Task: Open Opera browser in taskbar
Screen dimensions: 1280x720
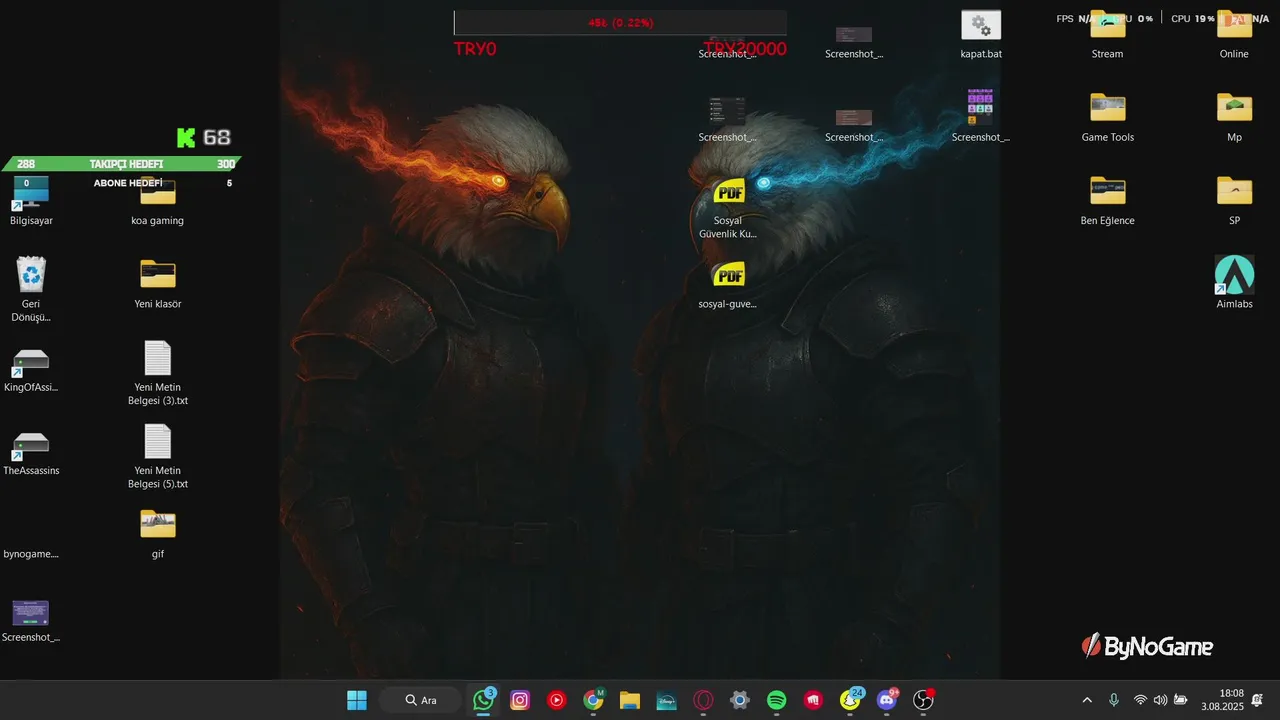Action: tap(704, 700)
